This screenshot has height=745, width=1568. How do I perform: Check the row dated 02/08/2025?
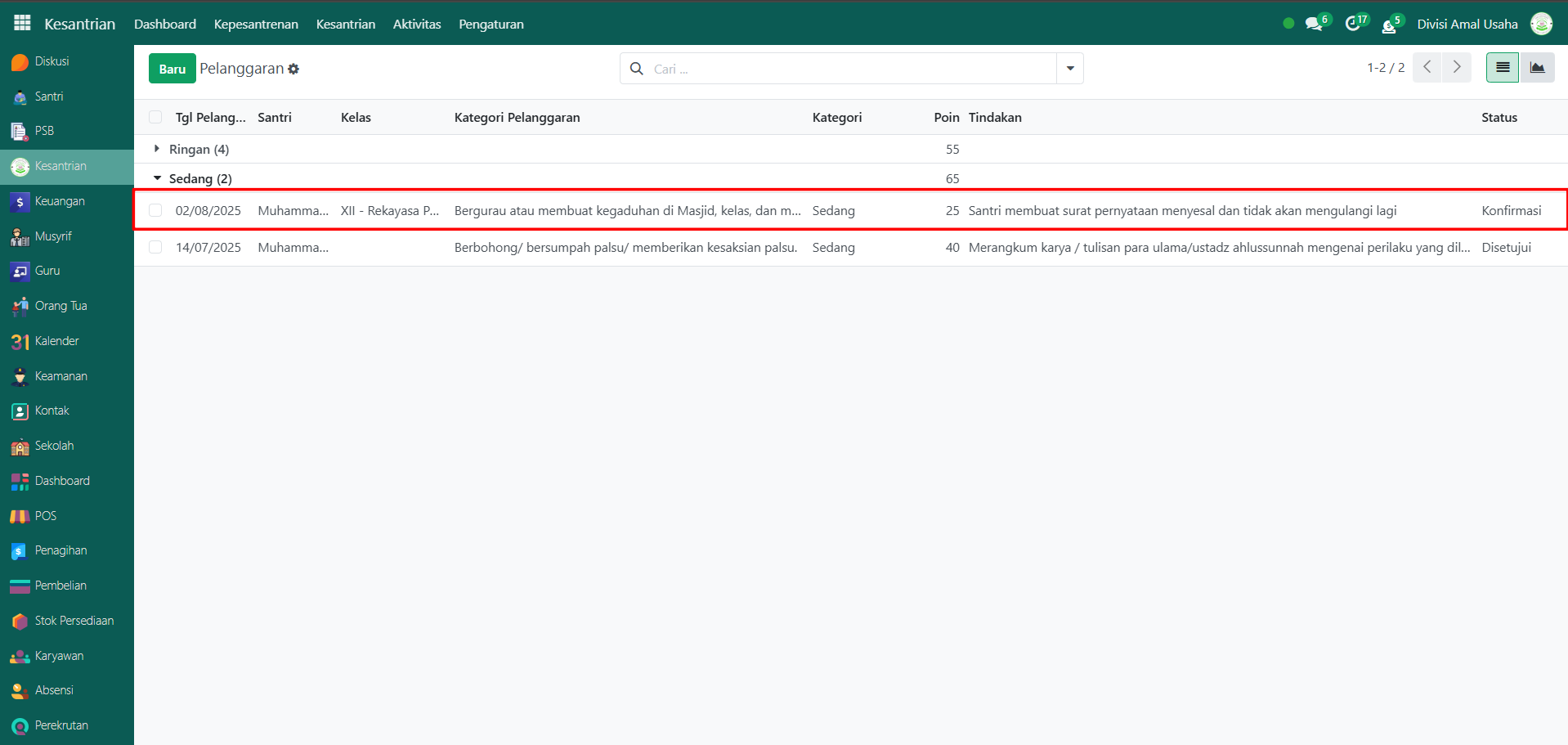(x=155, y=211)
